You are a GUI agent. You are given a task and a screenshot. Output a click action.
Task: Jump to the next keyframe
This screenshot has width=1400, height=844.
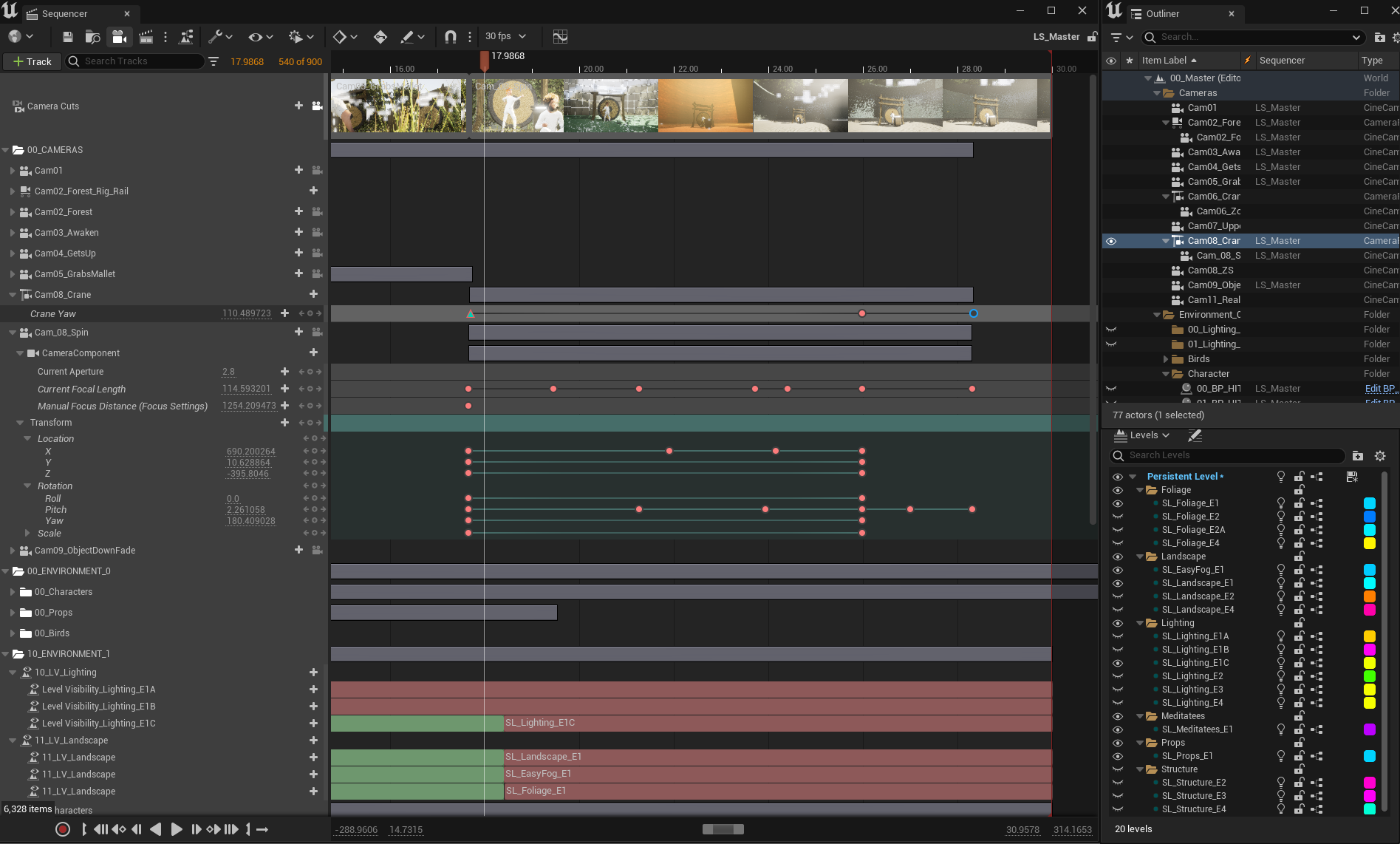(214, 829)
